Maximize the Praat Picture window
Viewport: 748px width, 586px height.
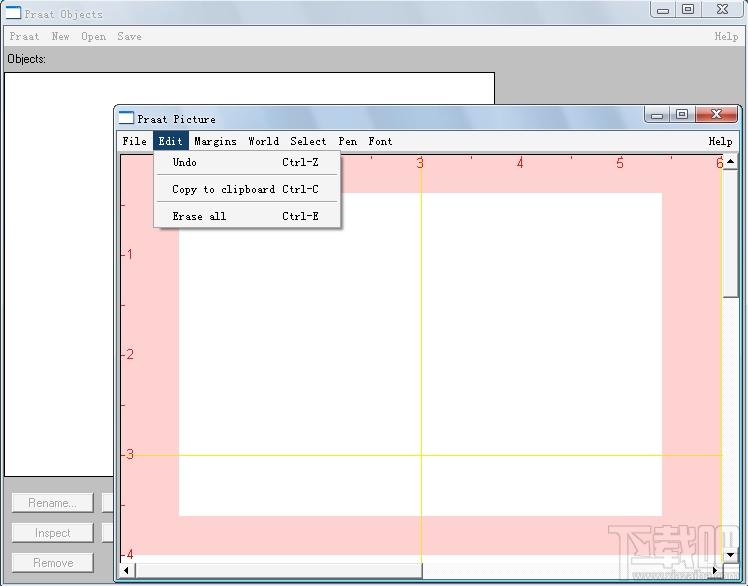682,115
